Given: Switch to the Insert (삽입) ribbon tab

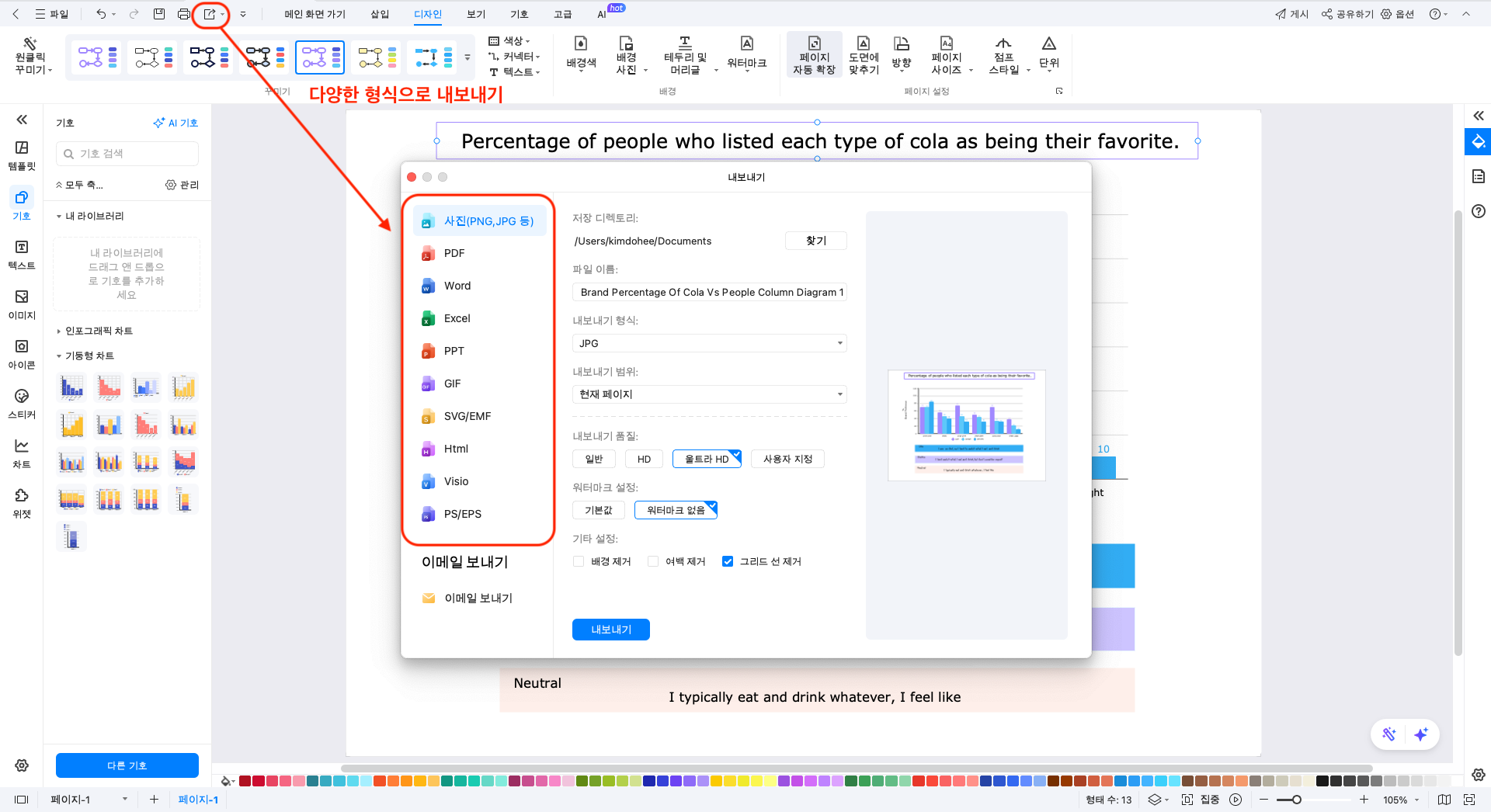Looking at the screenshot, I should (380, 14).
